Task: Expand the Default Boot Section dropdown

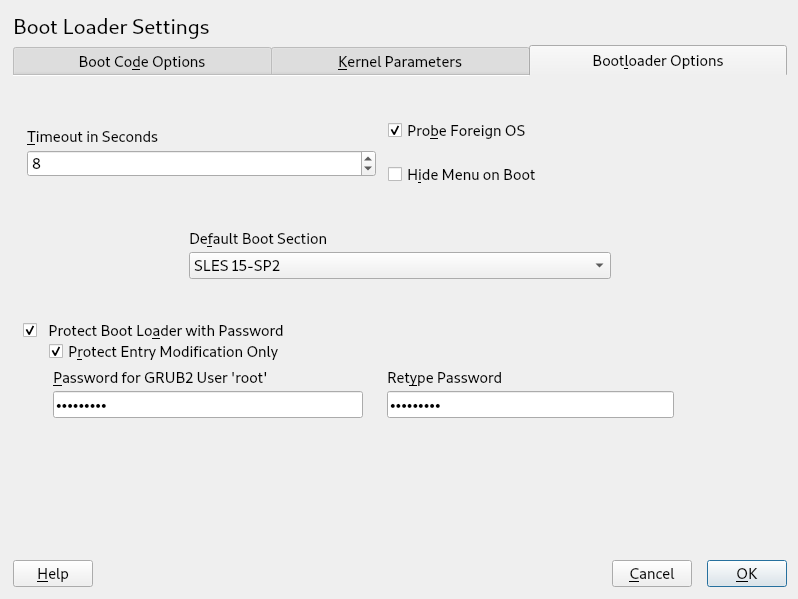Action: pyautogui.click(x=399, y=266)
